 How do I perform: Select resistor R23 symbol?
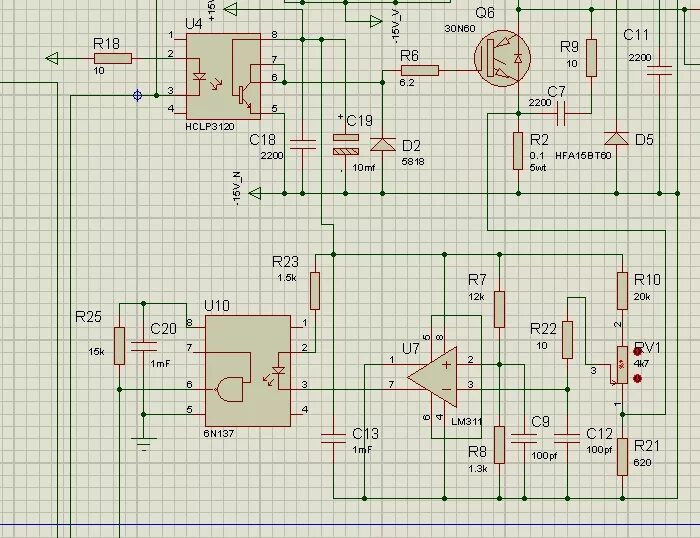(315, 291)
